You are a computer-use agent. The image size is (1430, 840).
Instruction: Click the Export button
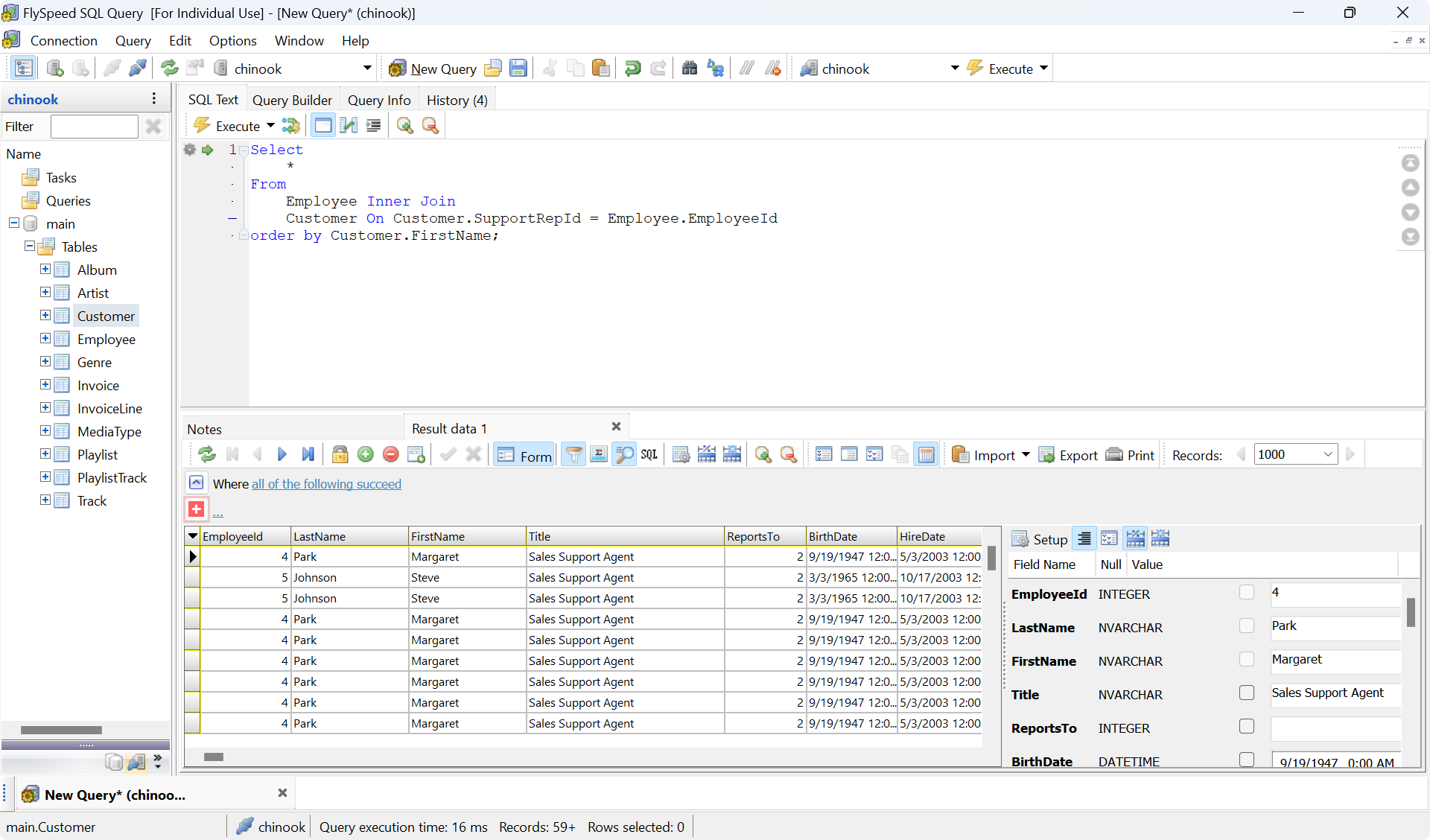1068,455
